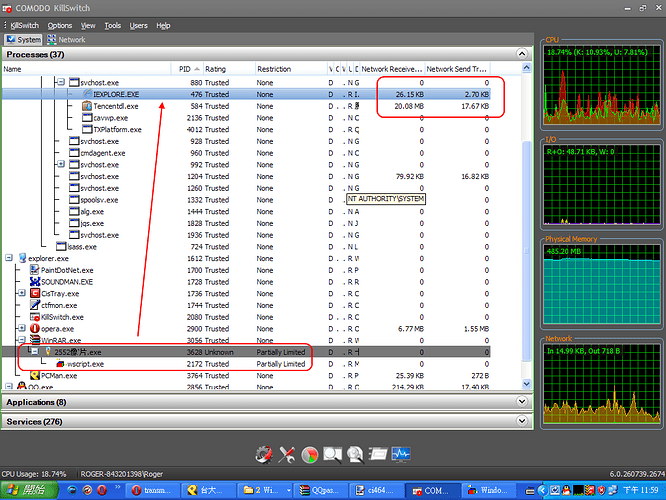The image size is (666, 500).
Task: Sort processes by PID column header
Action: click(187, 69)
